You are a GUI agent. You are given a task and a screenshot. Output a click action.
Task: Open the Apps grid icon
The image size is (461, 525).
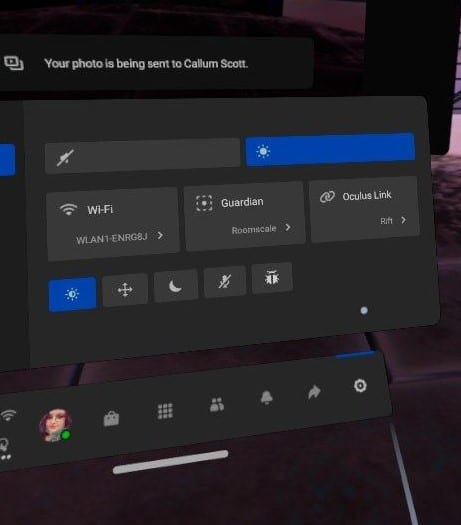click(165, 411)
